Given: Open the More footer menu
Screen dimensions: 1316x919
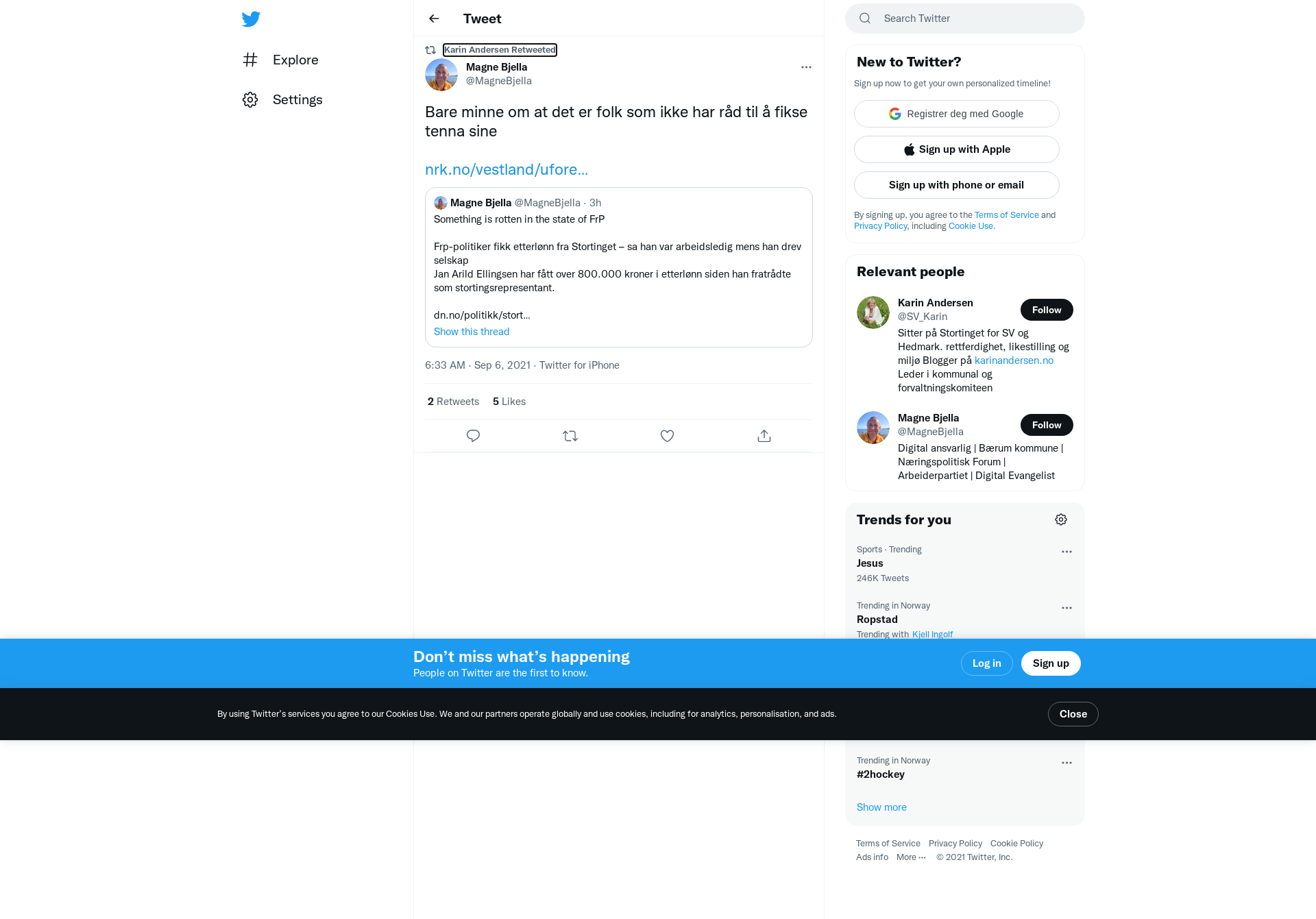Looking at the screenshot, I should point(911,857).
